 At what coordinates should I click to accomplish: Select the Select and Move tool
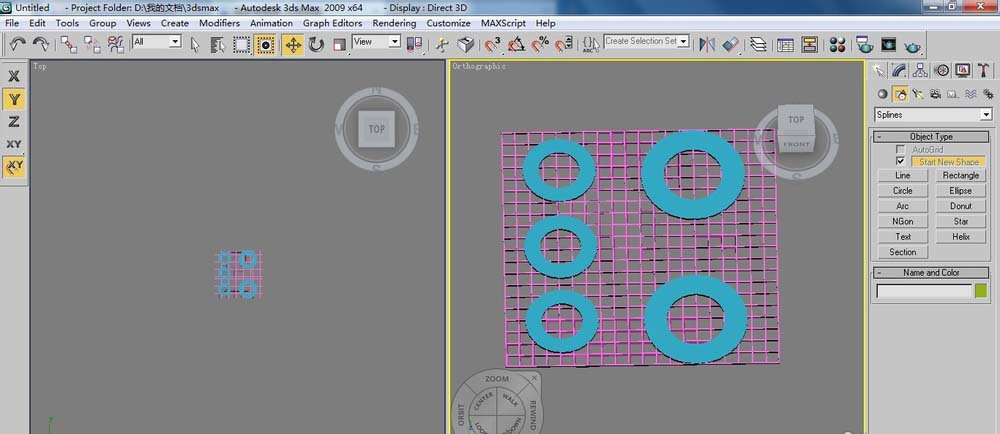[x=293, y=44]
